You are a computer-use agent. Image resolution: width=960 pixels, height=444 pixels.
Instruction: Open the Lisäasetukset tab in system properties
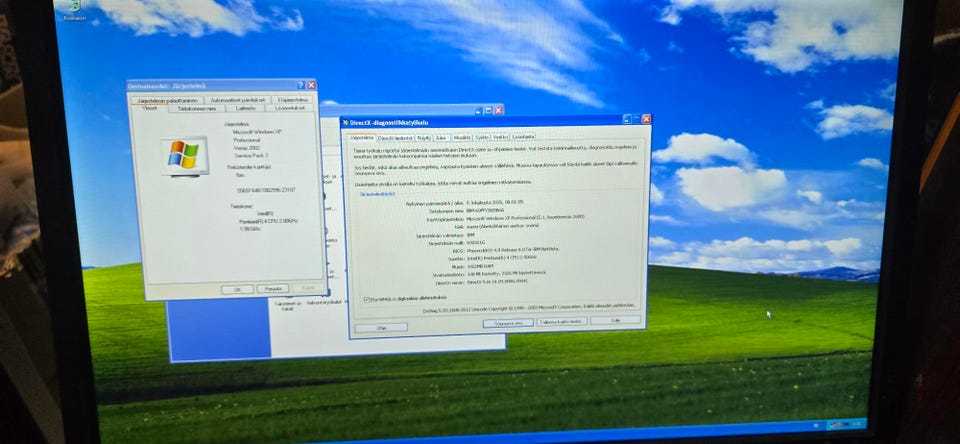pyautogui.click(x=290, y=108)
